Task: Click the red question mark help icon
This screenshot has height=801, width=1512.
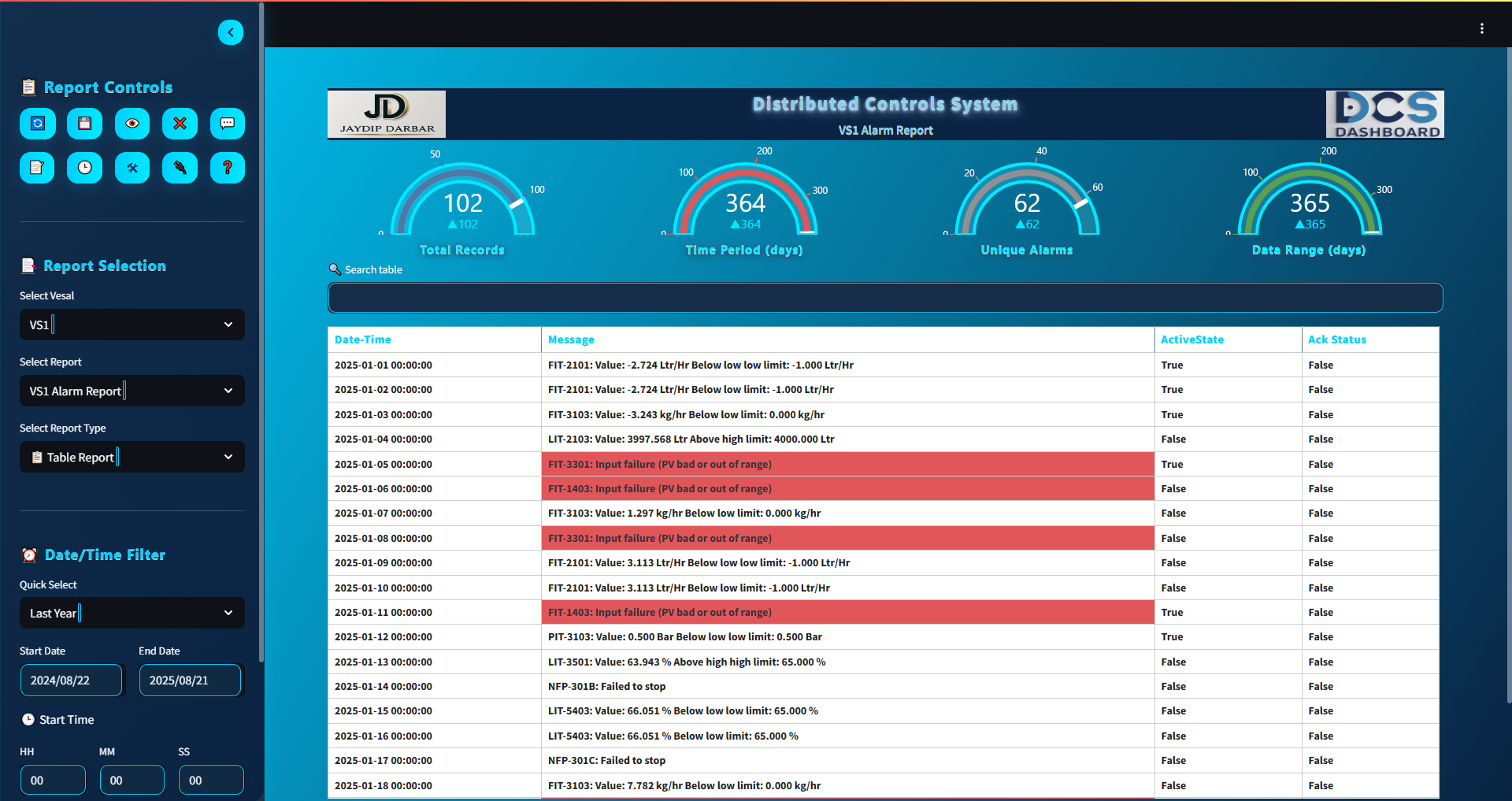Action: click(x=228, y=168)
